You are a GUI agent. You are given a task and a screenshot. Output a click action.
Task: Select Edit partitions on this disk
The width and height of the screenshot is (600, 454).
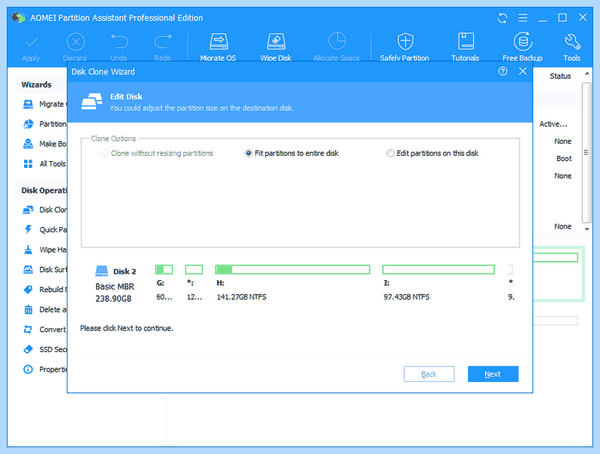(x=432, y=154)
